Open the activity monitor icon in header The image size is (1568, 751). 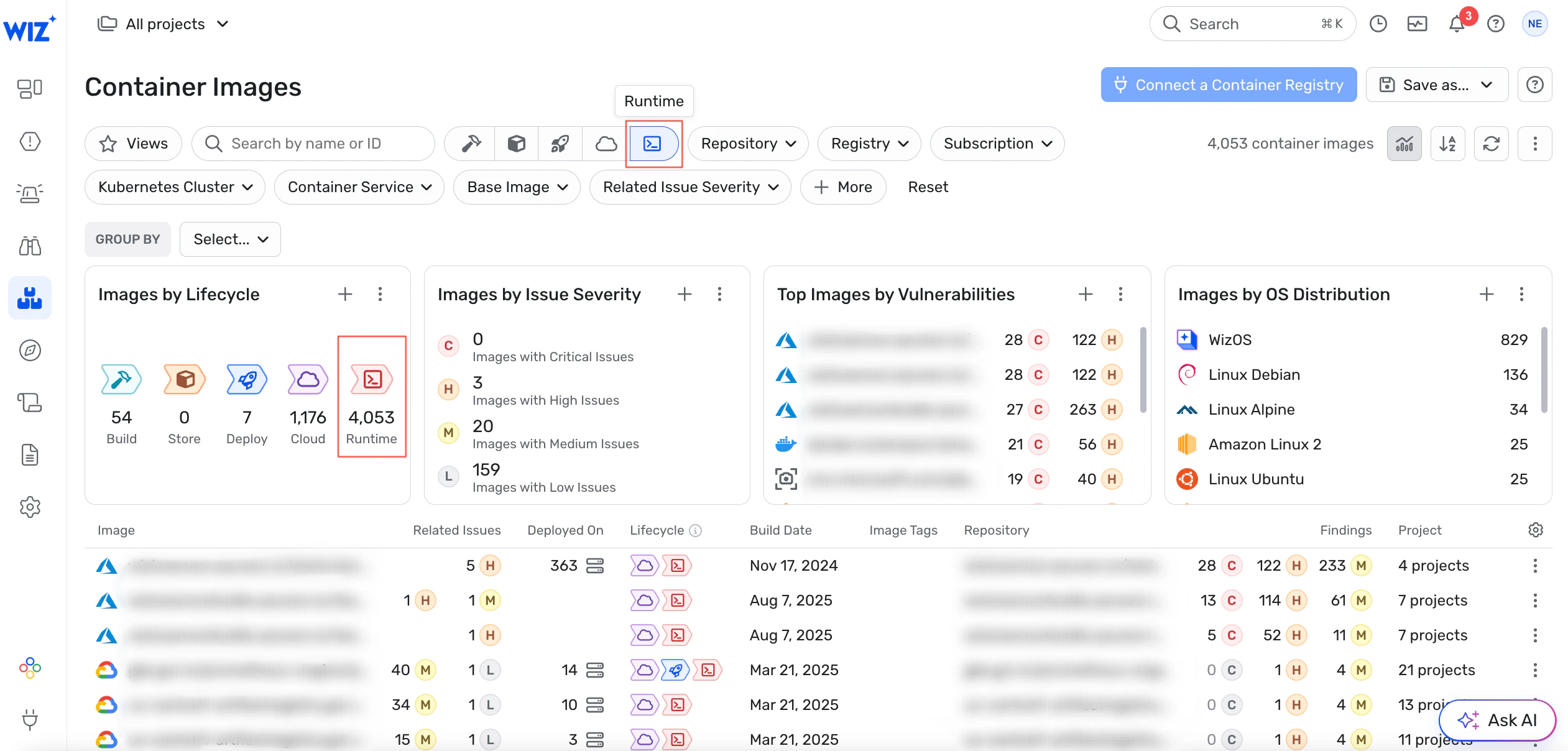1417,24
